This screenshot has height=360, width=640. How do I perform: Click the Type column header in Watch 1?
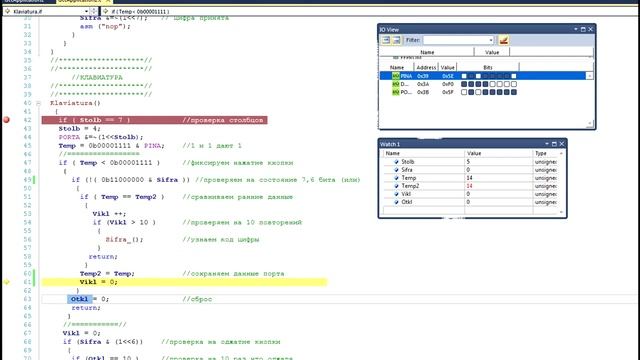(546, 153)
